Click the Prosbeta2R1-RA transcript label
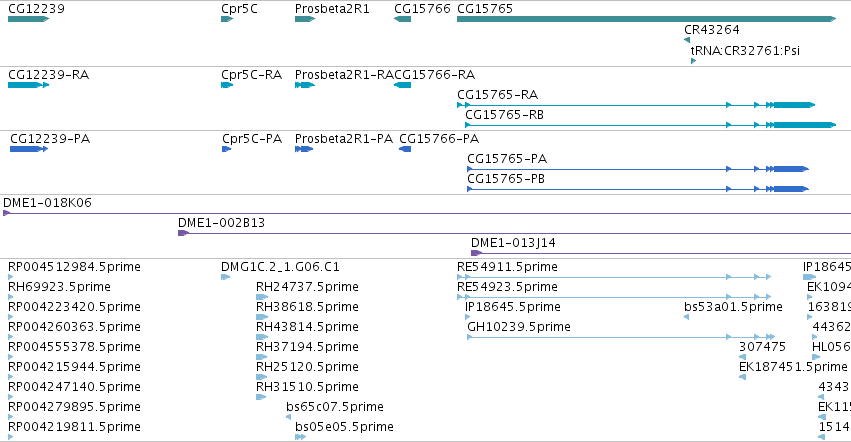Image resolution: width=851 pixels, height=442 pixels. click(x=344, y=75)
